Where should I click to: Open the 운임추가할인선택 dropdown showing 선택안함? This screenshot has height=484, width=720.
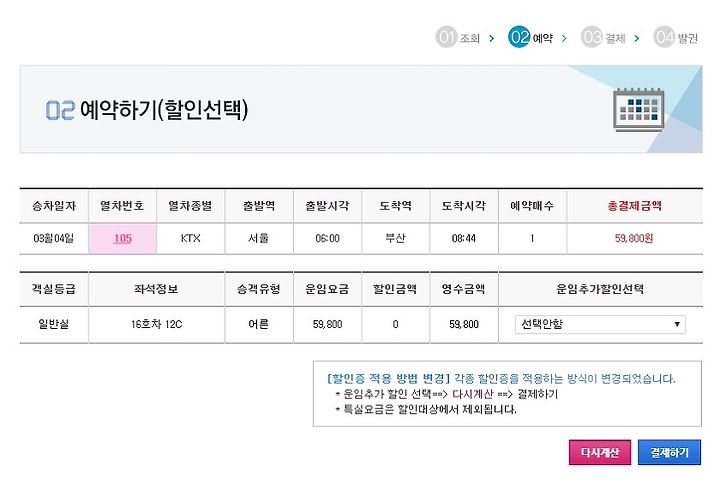tap(600, 324)
